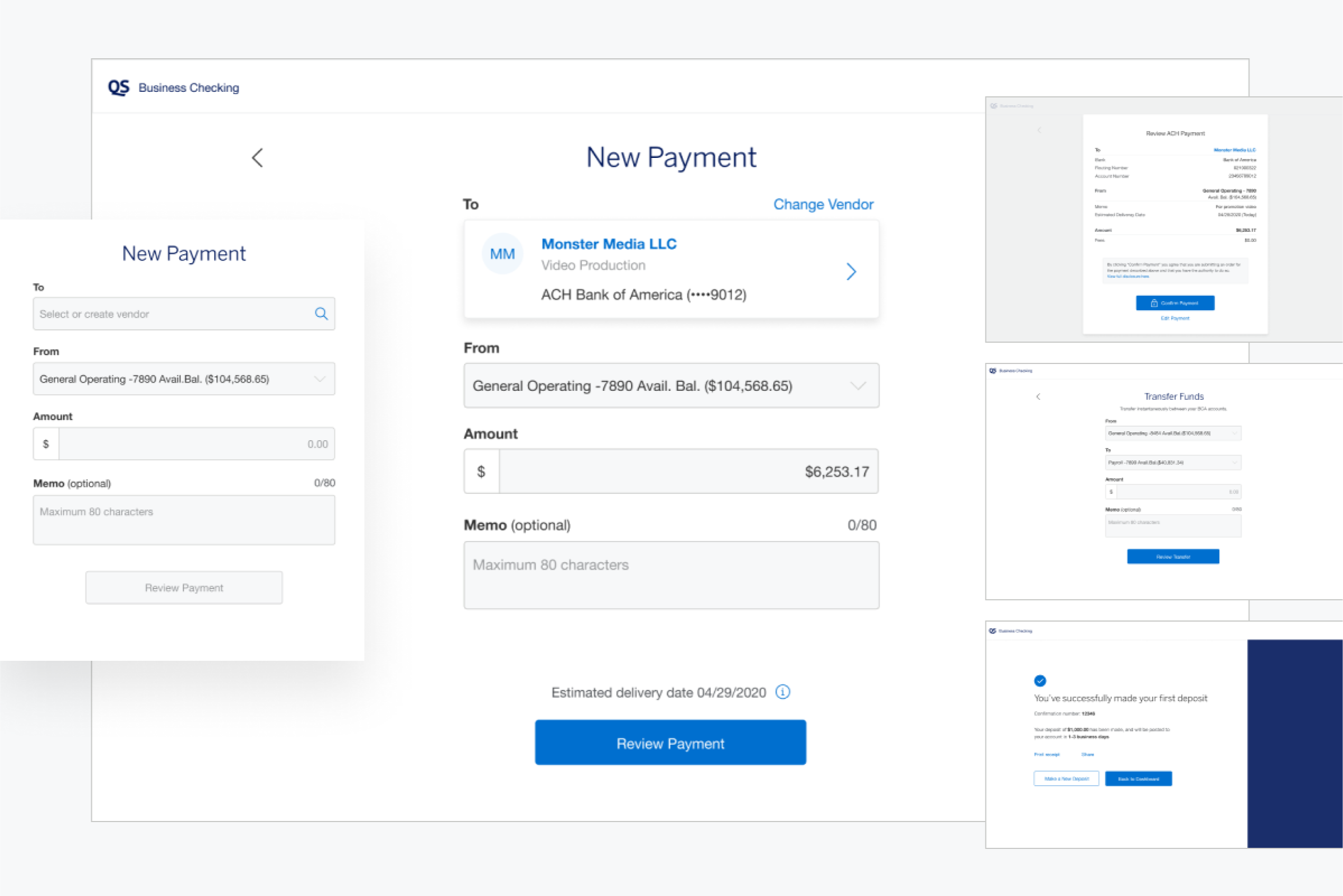Click the Monster Media LLC vendor name

tap(609, 244)
